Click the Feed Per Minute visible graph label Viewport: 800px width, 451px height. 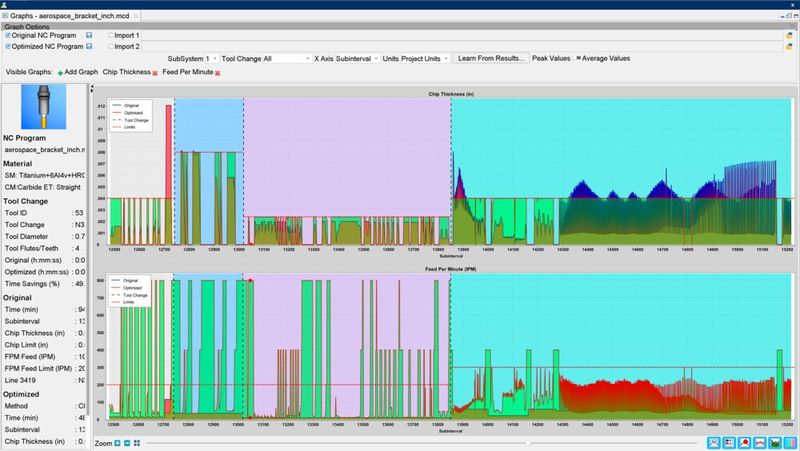[x=188, y=72]
